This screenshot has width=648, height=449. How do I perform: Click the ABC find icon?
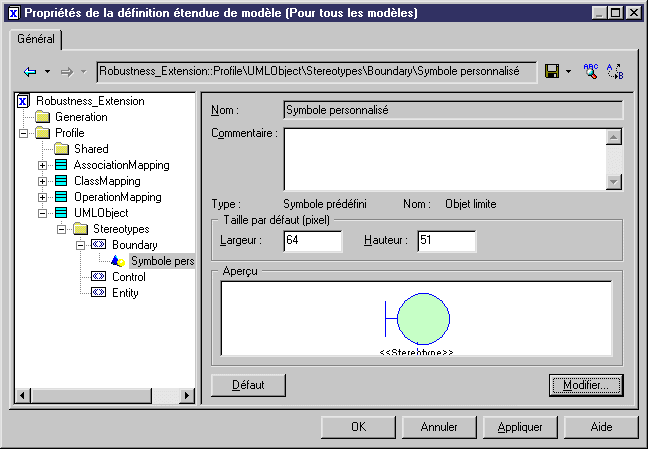coord(591,71)
